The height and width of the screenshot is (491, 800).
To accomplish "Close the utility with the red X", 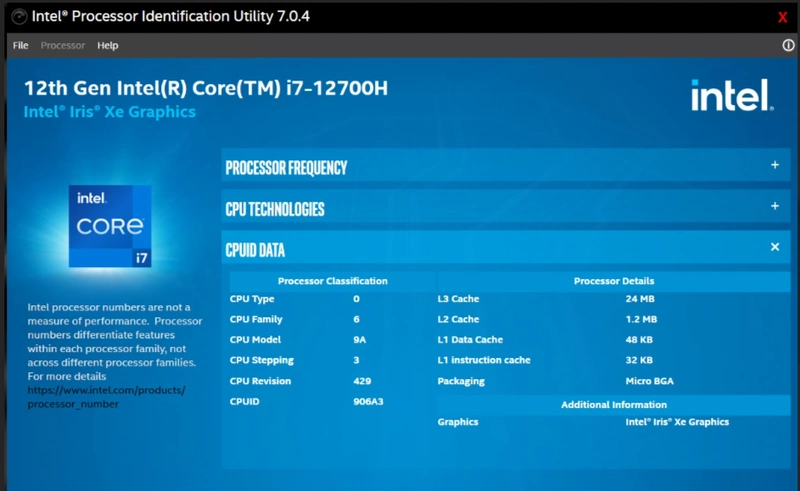I will [x=782, y=17].
